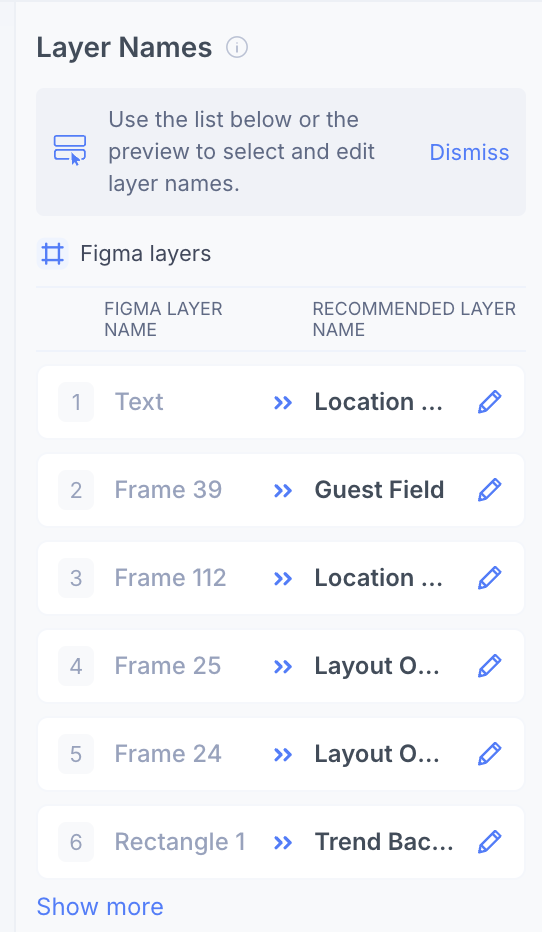Image resolution: width=542 pixels, height=932 pixels.
Task: Select the Frame 39 layer row
Action: click(x=281, y=490)
